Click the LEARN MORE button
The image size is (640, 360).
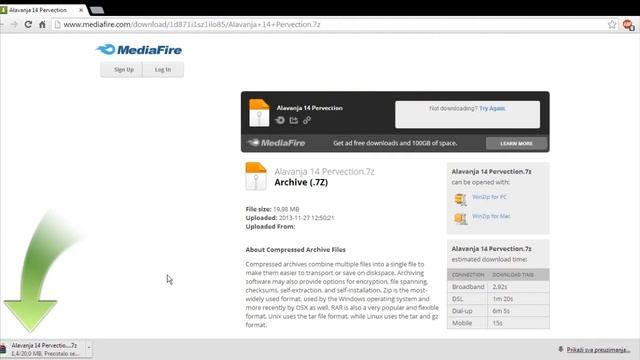[x=516, y=143]
